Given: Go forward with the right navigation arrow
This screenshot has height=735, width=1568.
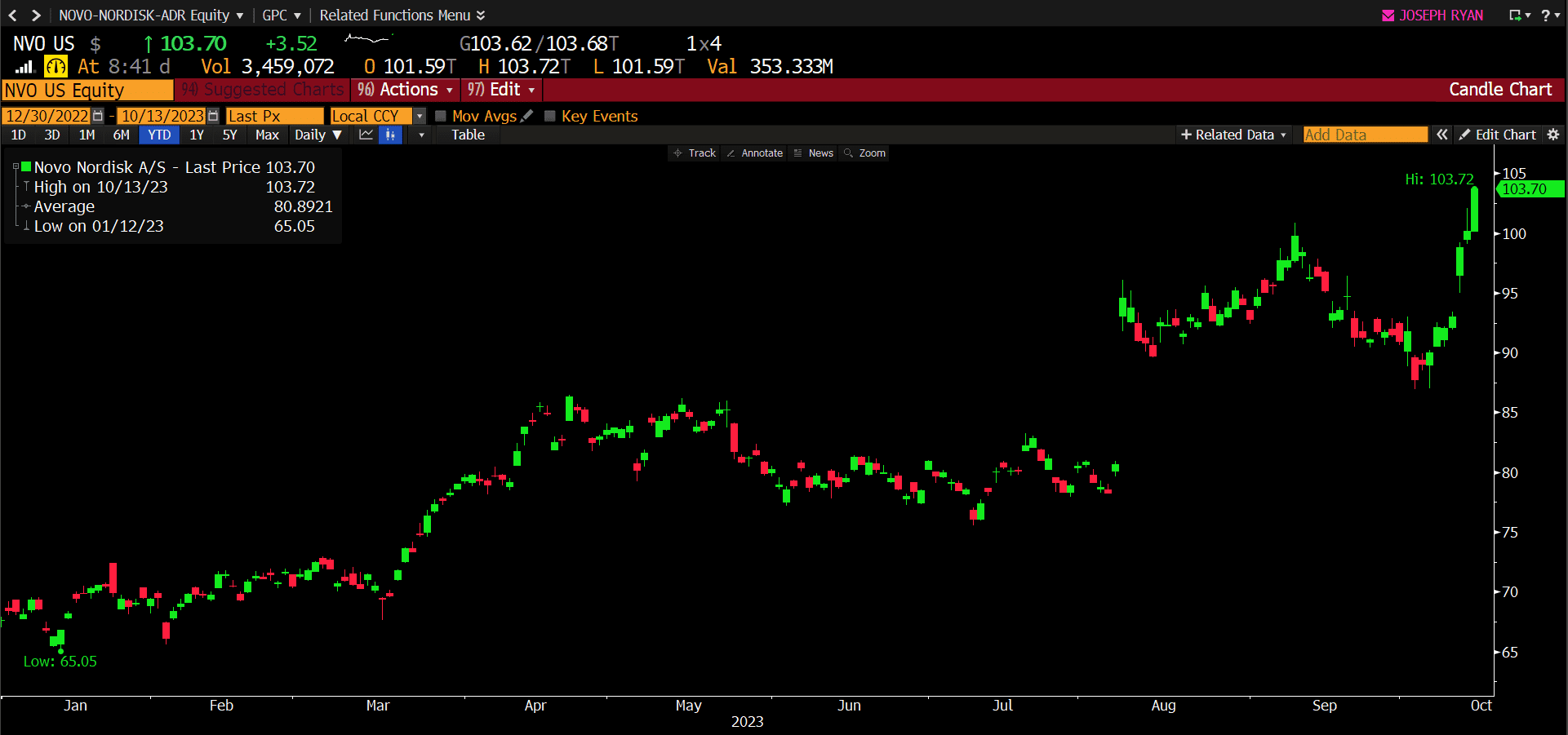Looking at the screenshot, I should point(36,15).
